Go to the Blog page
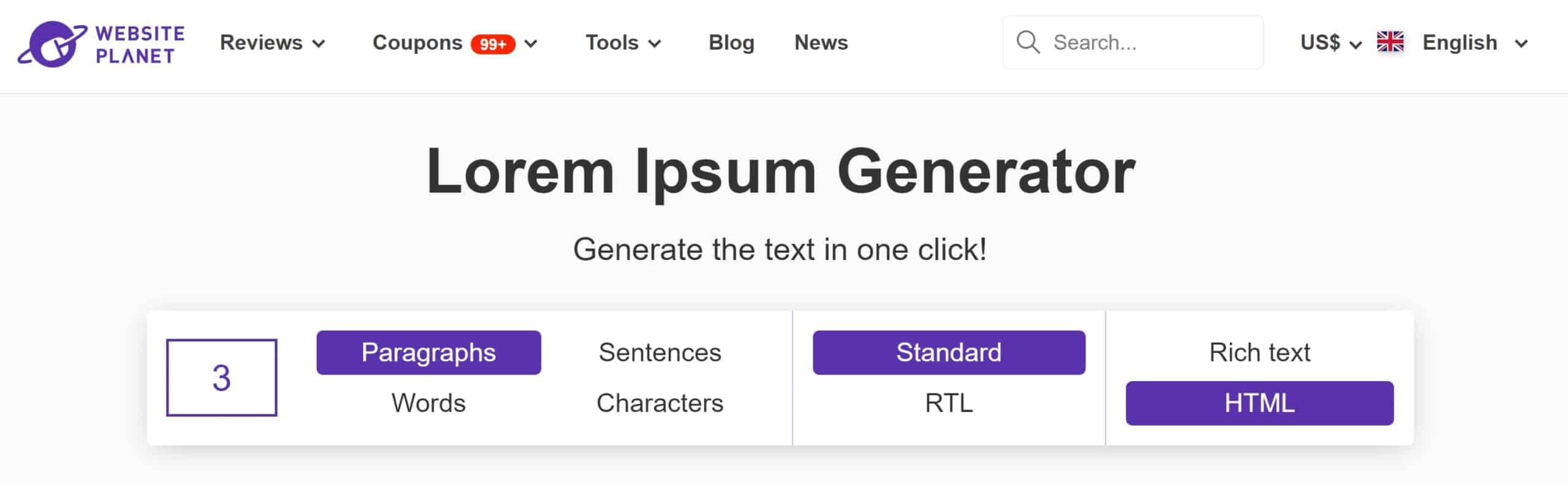Image resolution: width=1568 pixels, height=484 pixels. tap(731, 43)
